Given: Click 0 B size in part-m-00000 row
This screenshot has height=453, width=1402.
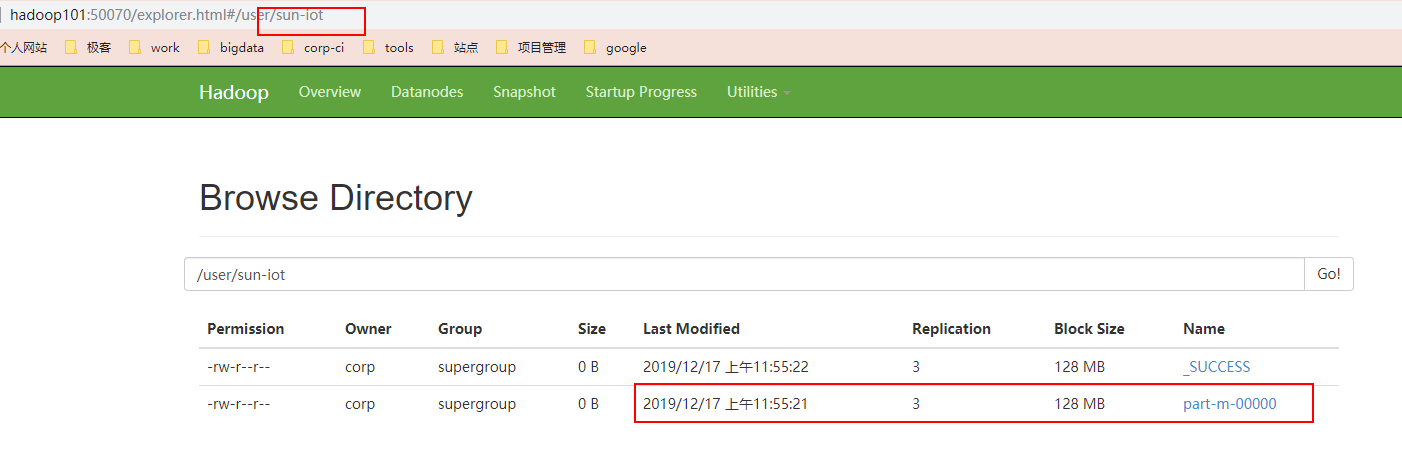Looking at the screenshot, I should click(588, 404).
